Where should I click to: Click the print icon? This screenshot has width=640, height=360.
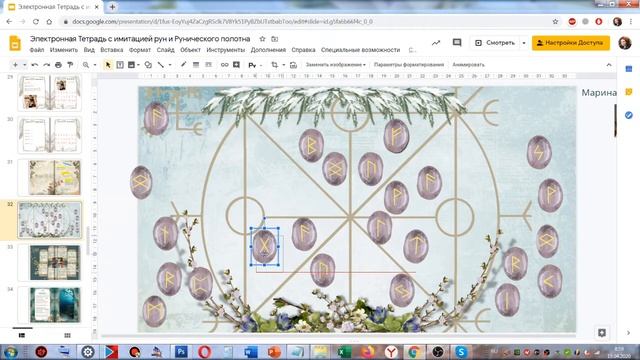click(58, 65)
